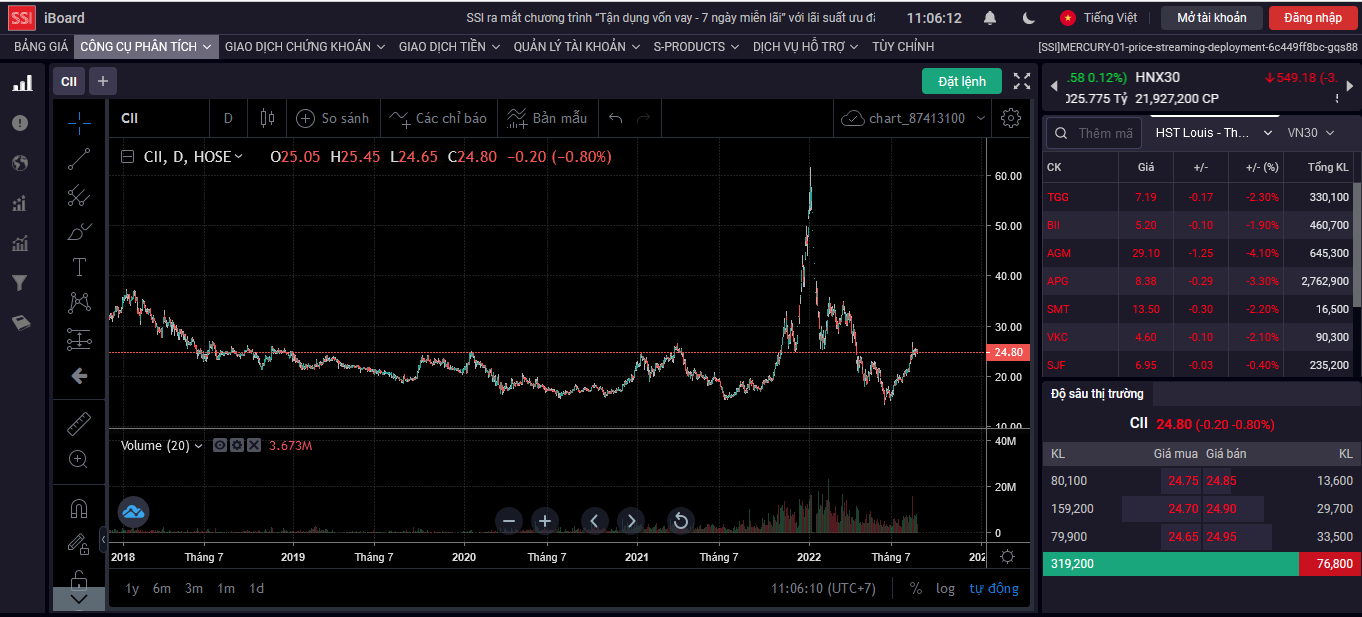Open the BẢNG GIÁ menu

click(41, 47)
